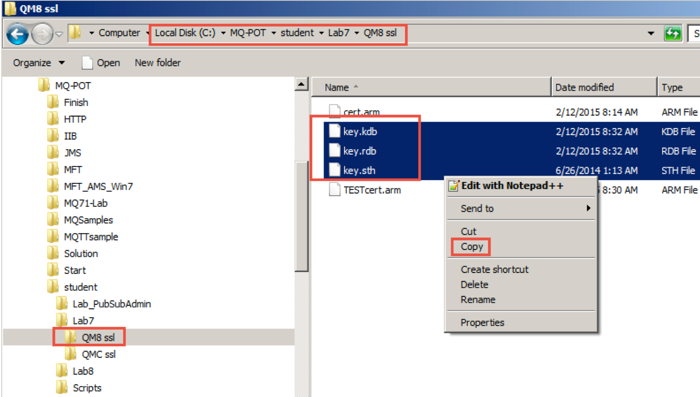Click the key.kdb file icon

click(x=334, y=131)
